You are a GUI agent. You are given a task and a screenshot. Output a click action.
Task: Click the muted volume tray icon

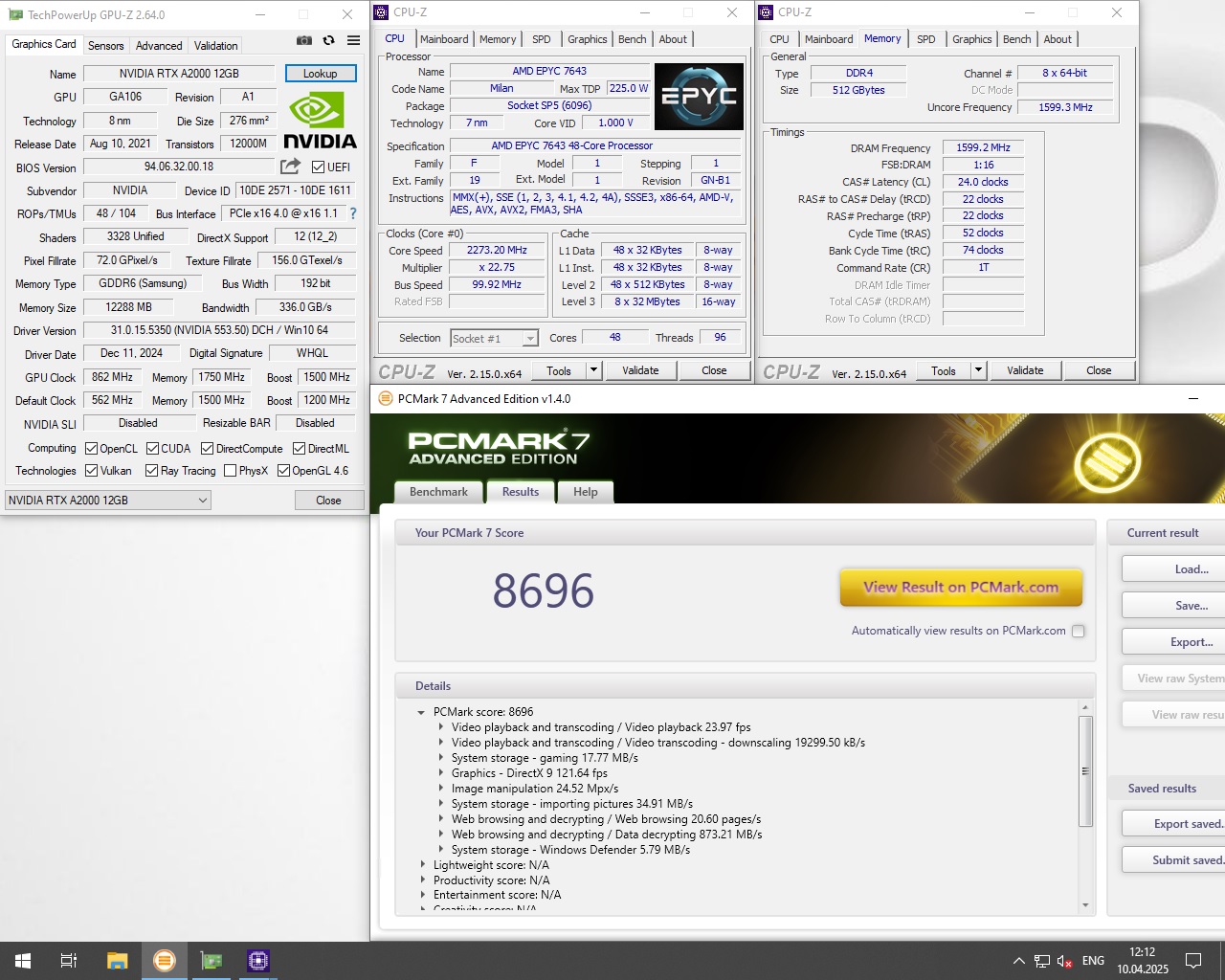pyautogui.click(x=1064, y=961)
